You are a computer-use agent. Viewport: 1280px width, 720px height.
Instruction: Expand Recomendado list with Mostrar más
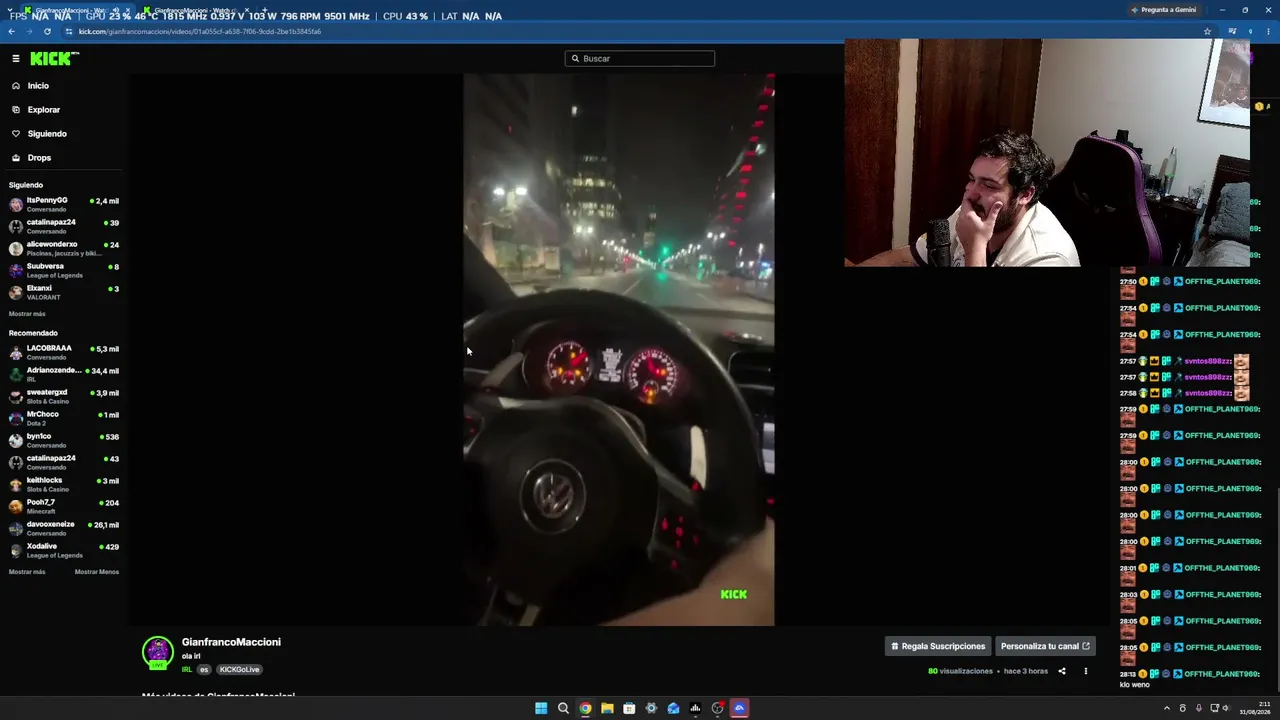tap(27, 572)
